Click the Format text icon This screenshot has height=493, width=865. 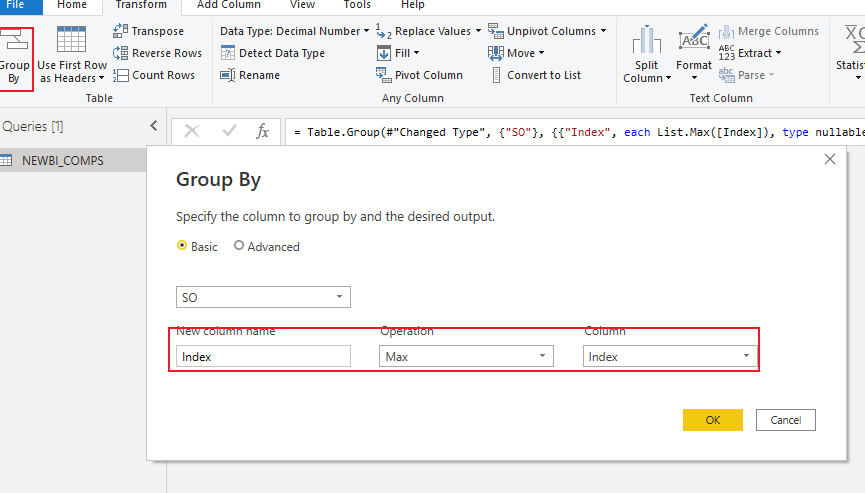tap(694, 37)
